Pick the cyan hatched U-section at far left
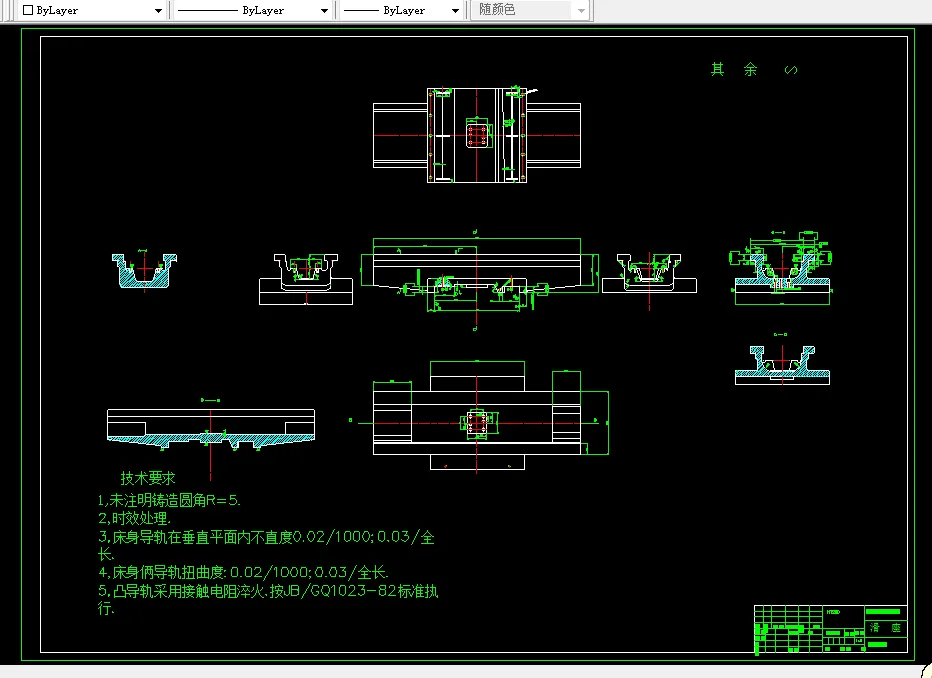Screen dimensions: 932x678 144,271
